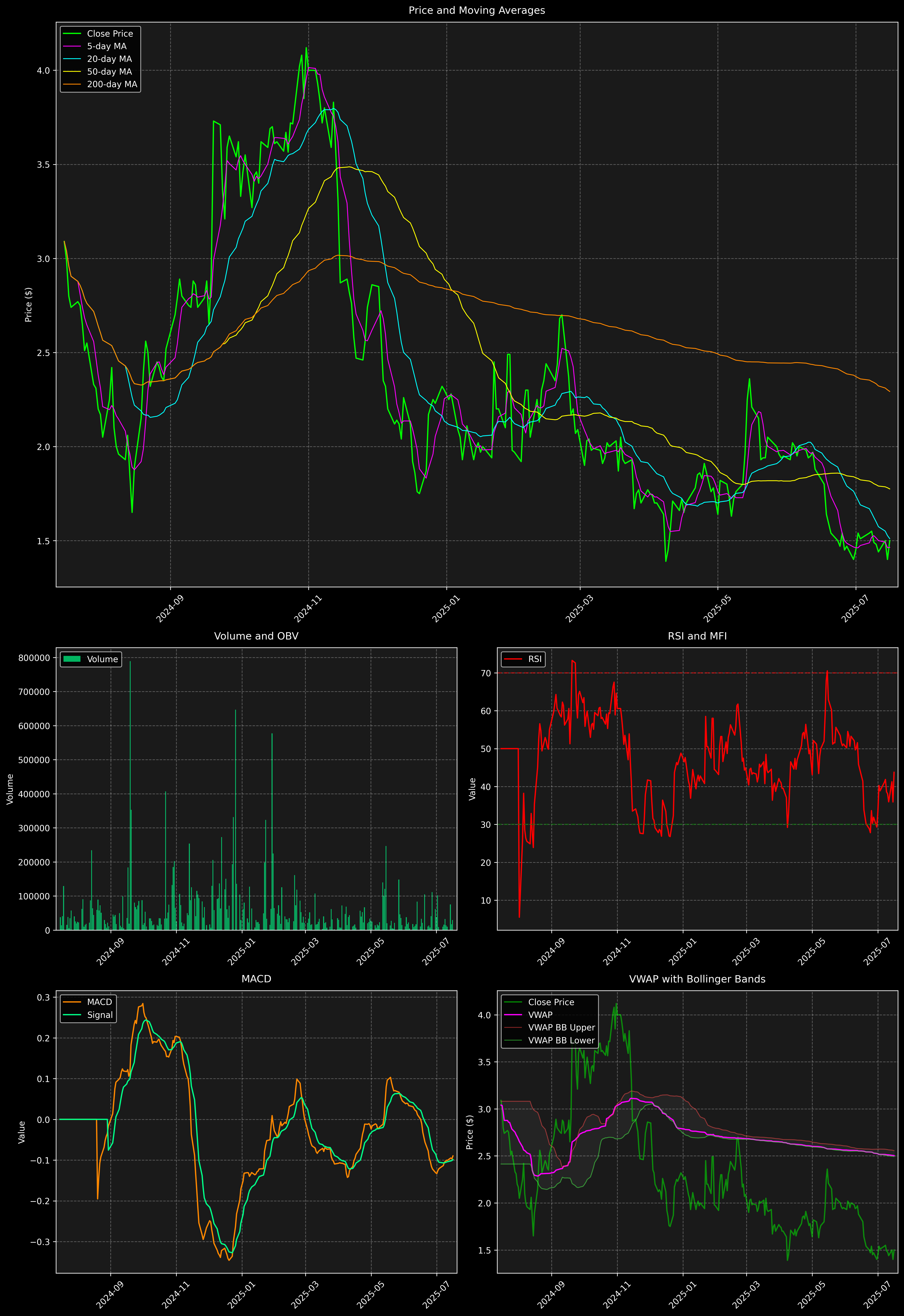Click the '40' tick on the RSI chart axis
The height and width of the screenshot is (1316, 904).
[486, 787]
